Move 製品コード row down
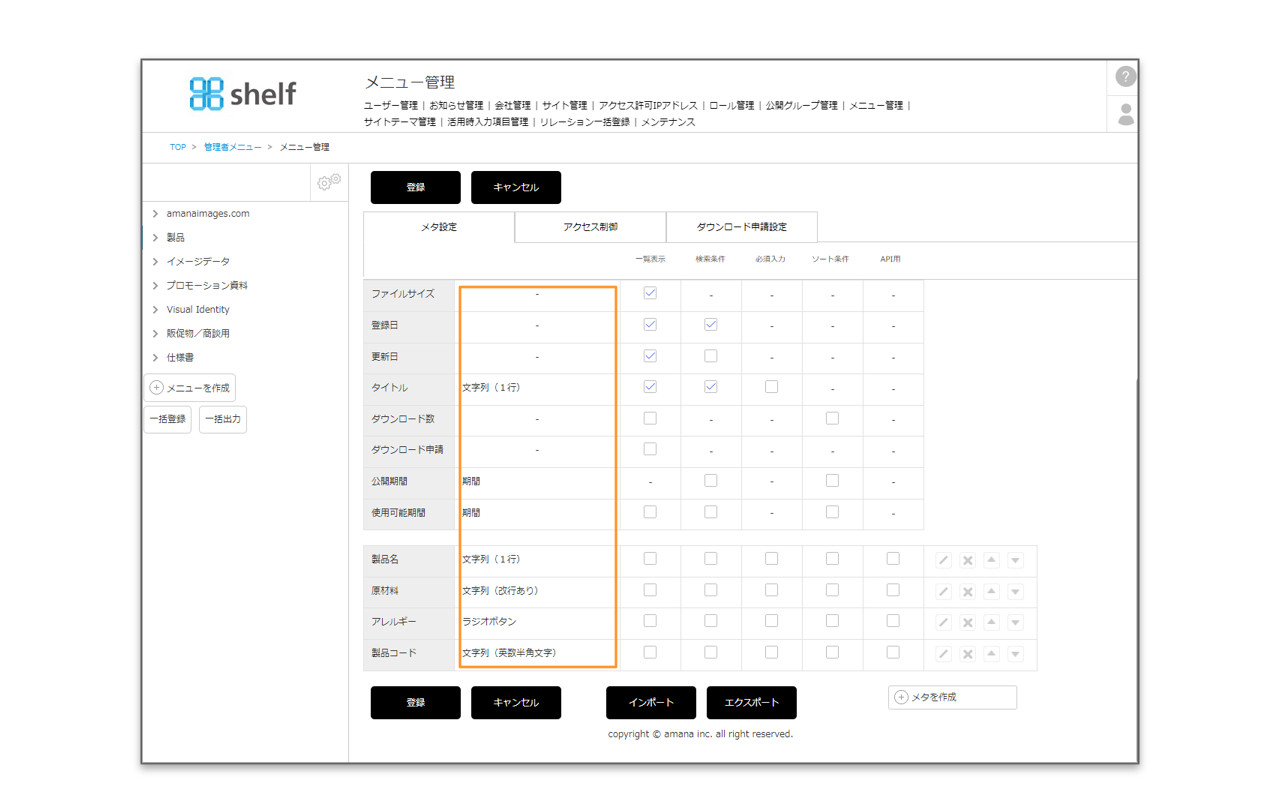This screenshot has height=800, width=1280. coord(1015,653)
